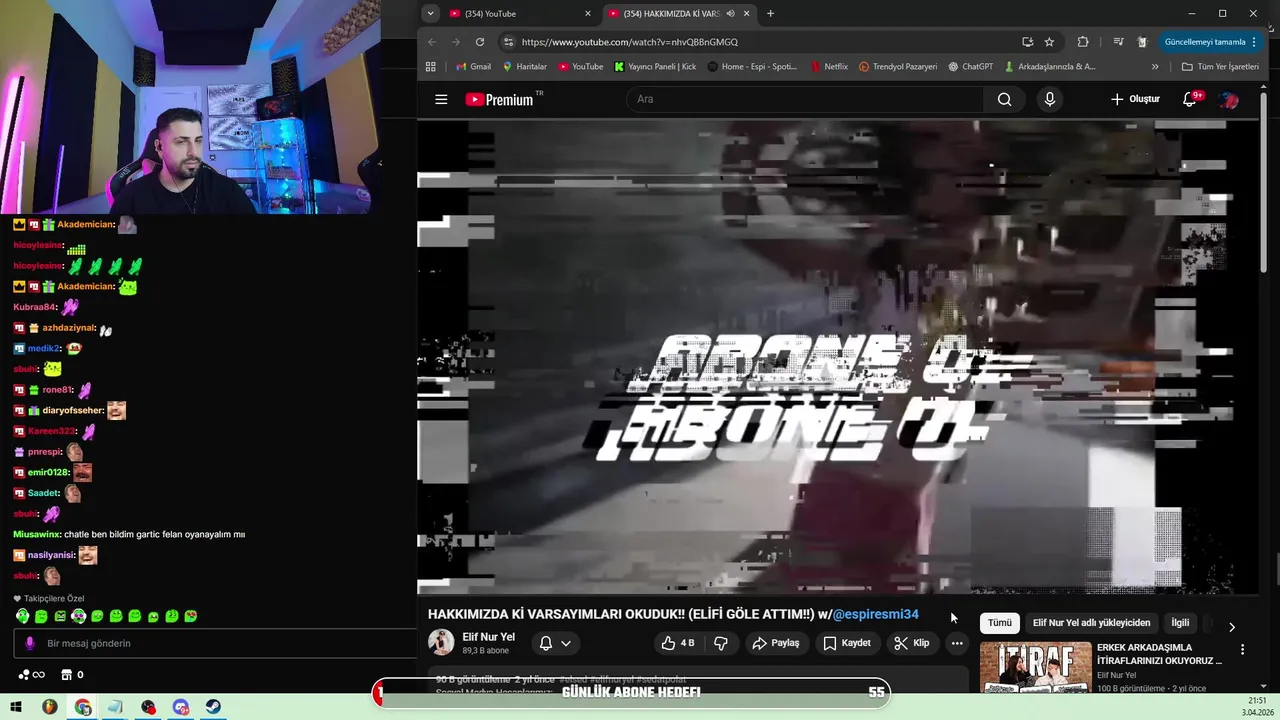Open Steam from the taskbar

pyautogui.click(x=214, y=707)
